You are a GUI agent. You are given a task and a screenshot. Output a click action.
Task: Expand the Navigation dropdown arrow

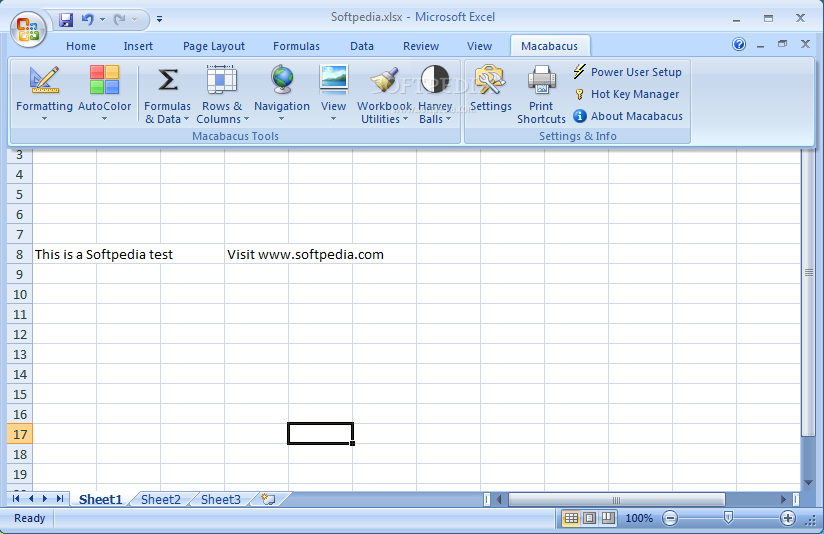click(x=282, y=119)
